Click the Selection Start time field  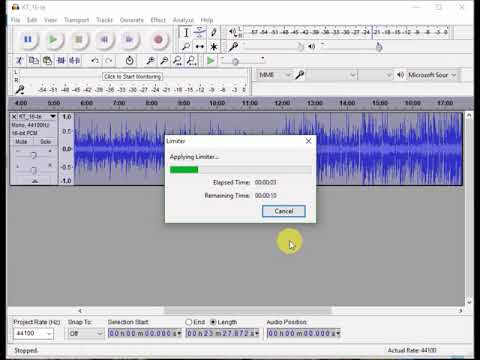(145, 333)
